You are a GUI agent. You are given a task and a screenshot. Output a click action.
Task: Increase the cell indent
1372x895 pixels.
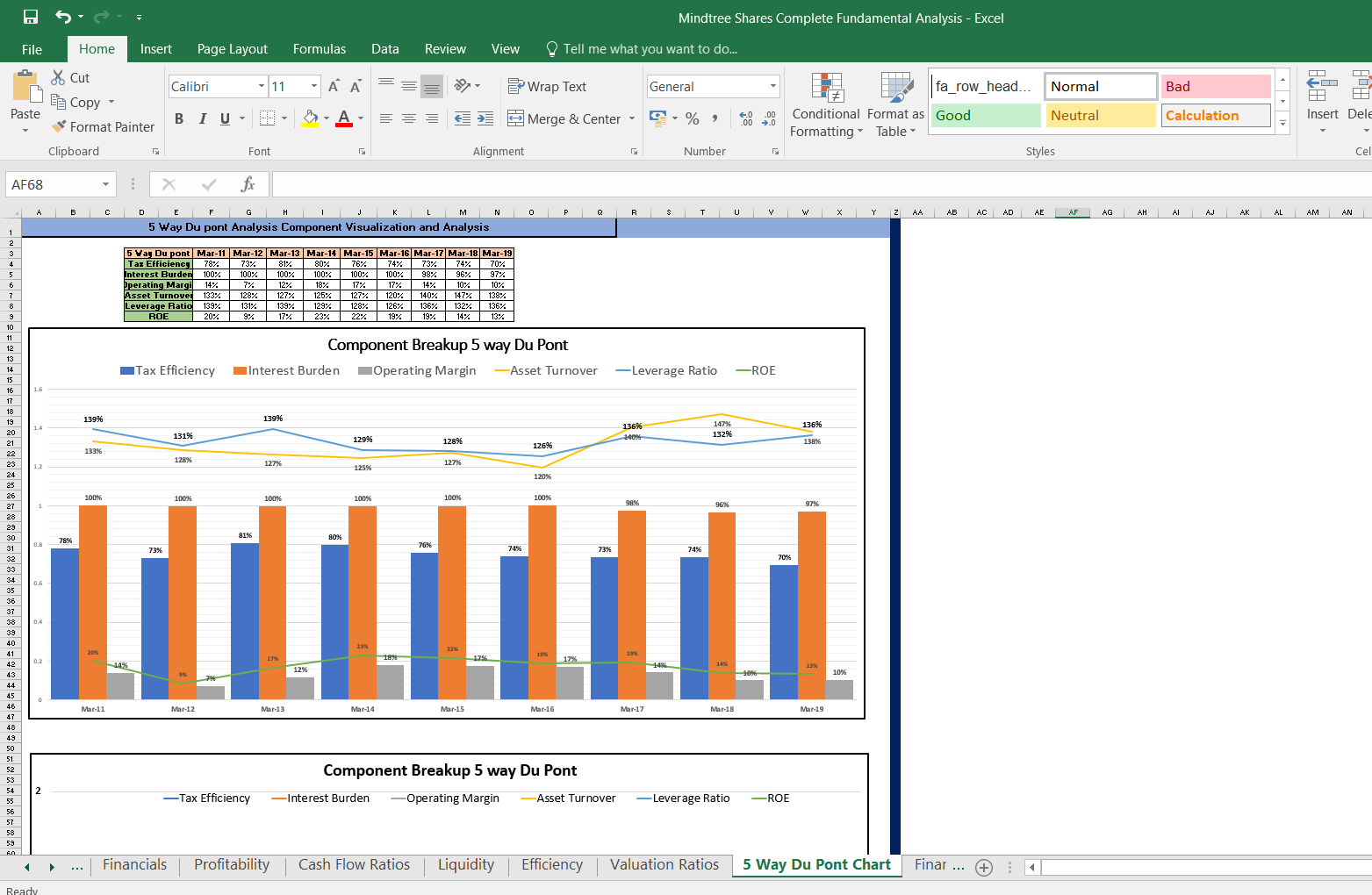(x=485, y=118)
